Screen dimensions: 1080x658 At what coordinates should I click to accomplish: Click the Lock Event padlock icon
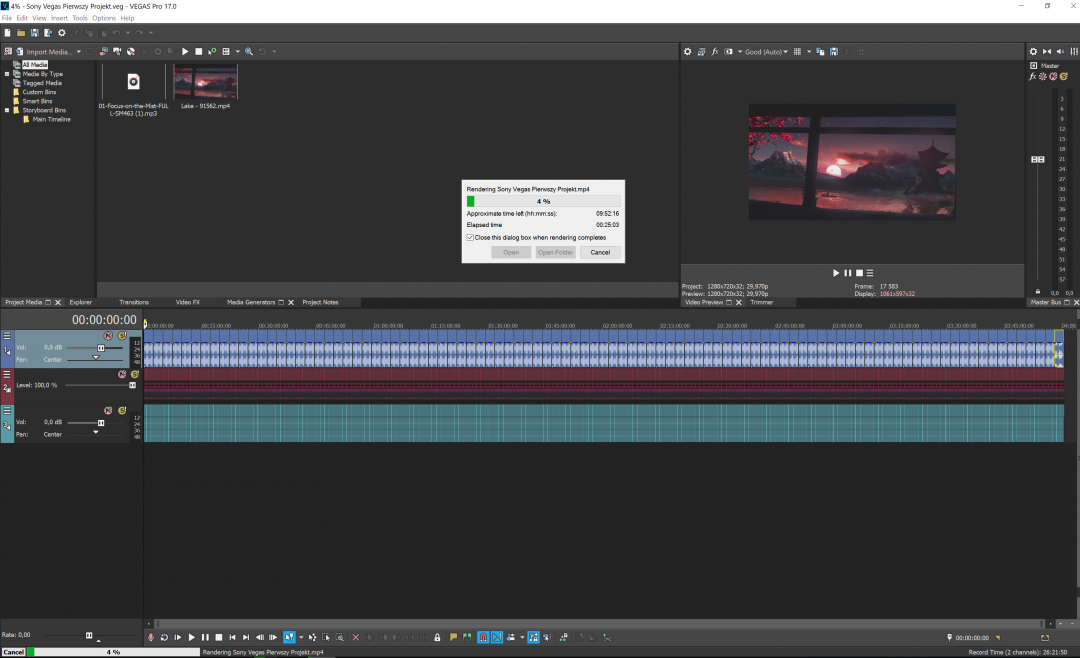pyautogui.click(x=437, y=637)
